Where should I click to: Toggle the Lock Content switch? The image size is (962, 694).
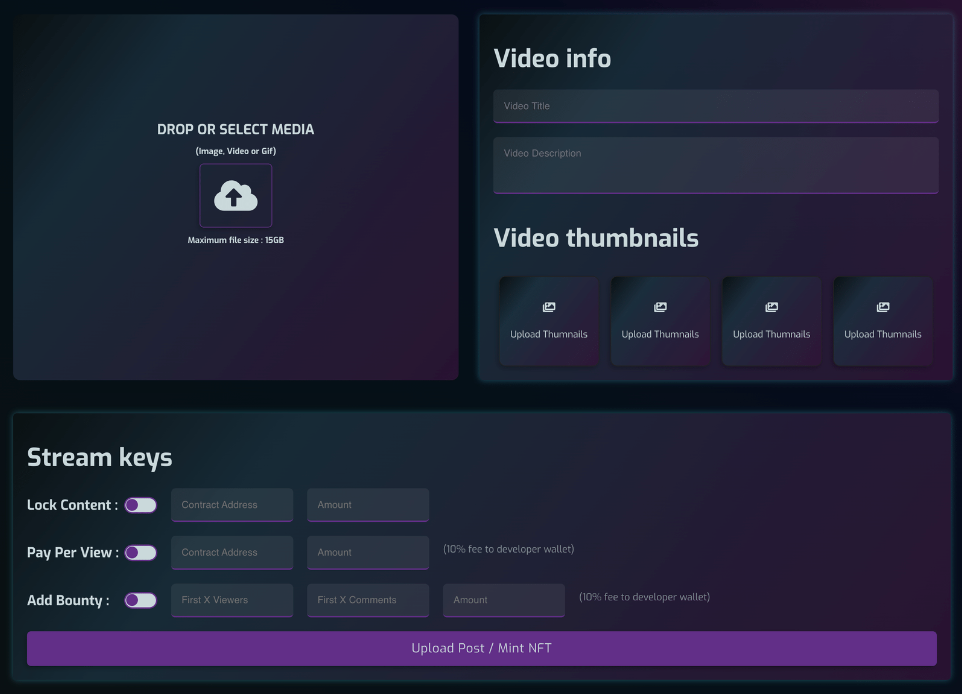tap(140, 505)
